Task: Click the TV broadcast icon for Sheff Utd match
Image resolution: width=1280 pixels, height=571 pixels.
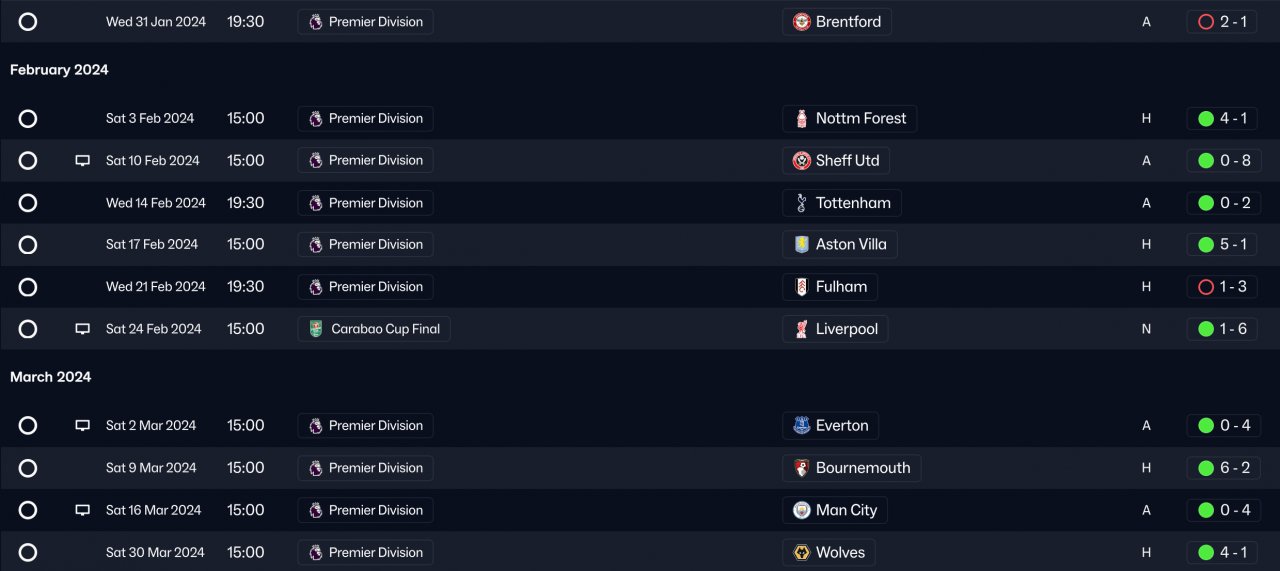Action: click(x=83, y=161)
